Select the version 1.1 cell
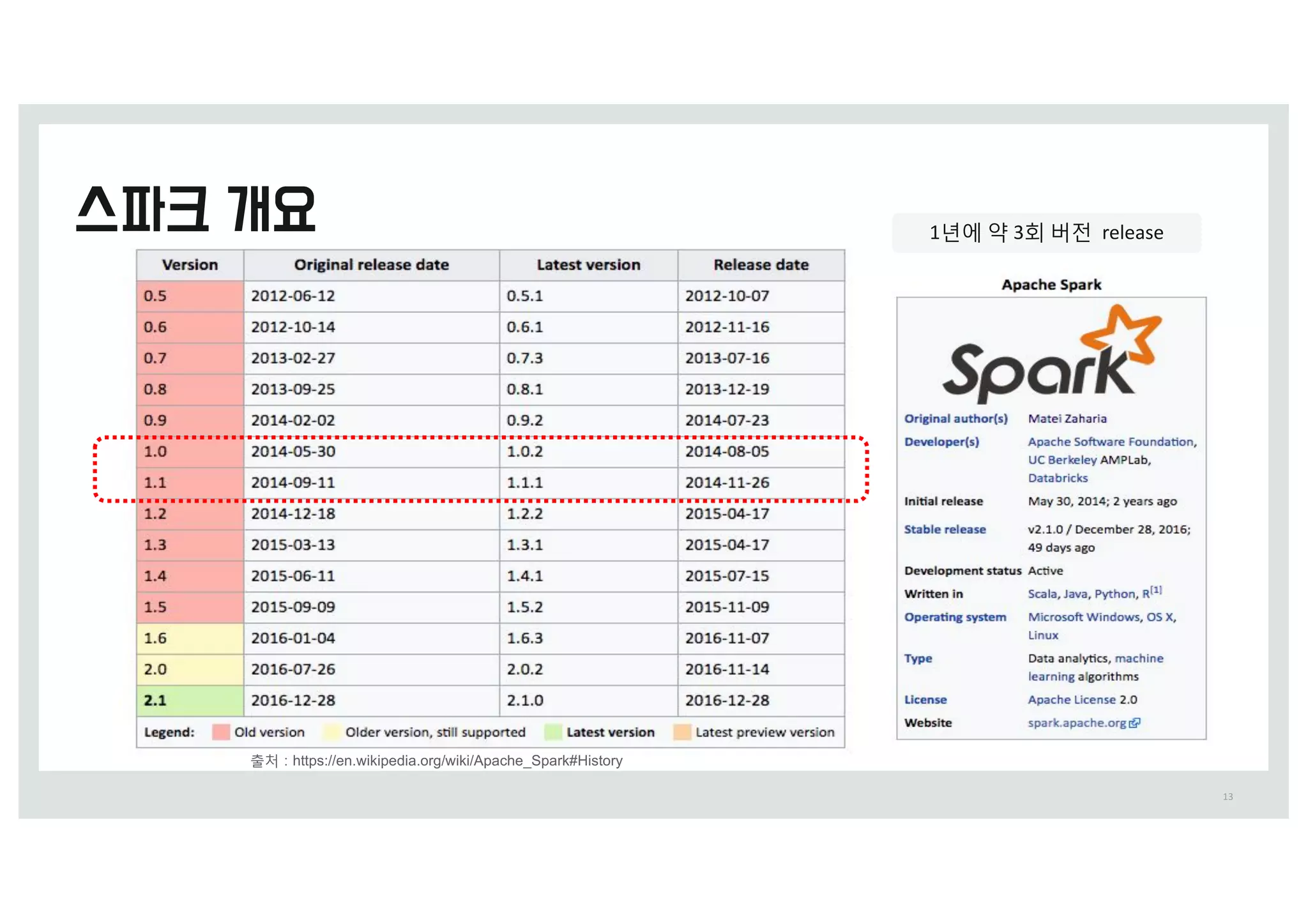This screenshot has width=1308, height=924. click(x=190, y=483)
